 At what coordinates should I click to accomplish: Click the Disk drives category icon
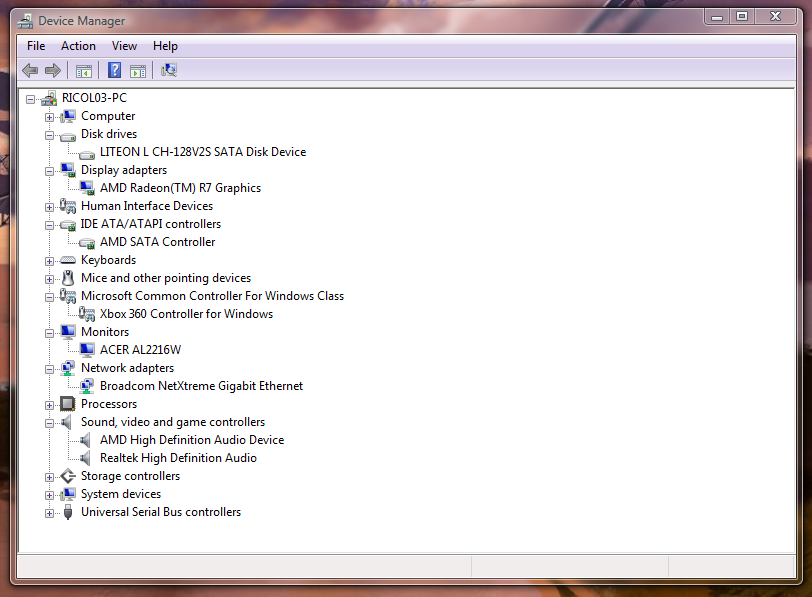pos(68,136)
